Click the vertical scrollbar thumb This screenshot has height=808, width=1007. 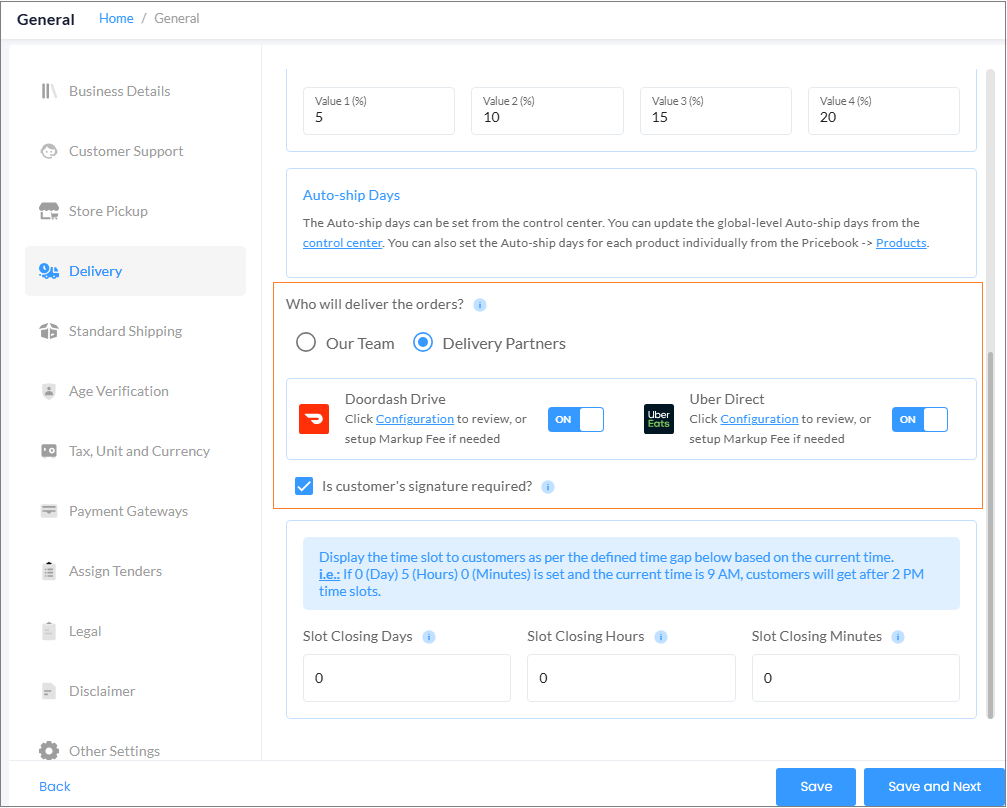tap(990, 534)
